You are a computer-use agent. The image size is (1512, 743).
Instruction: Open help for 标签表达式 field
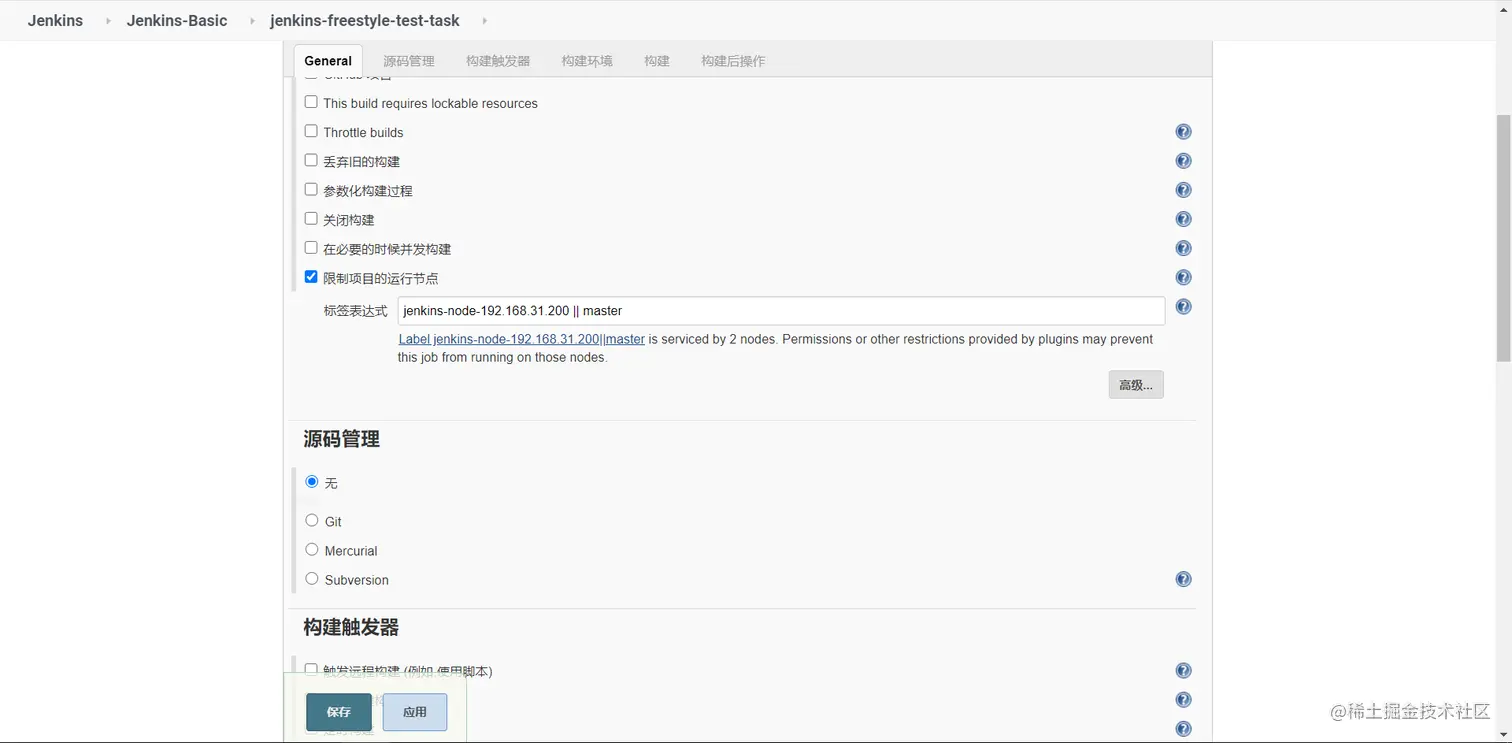pyautogui.click(x=1183, y=307)
